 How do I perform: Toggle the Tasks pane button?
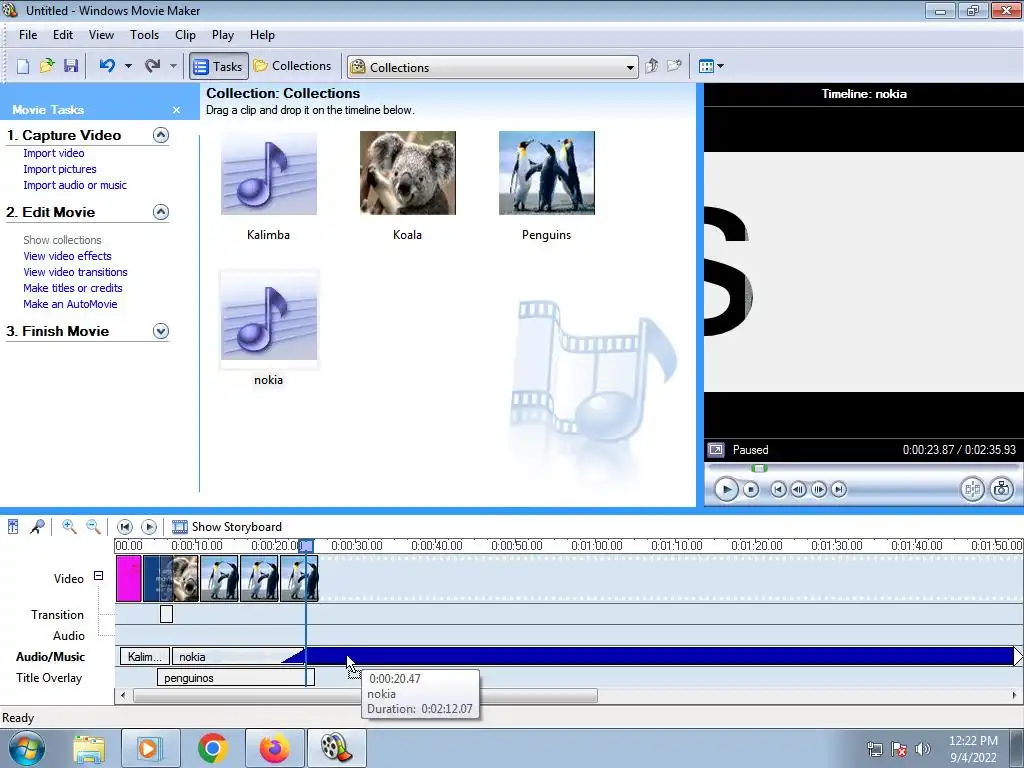point(219,66)
